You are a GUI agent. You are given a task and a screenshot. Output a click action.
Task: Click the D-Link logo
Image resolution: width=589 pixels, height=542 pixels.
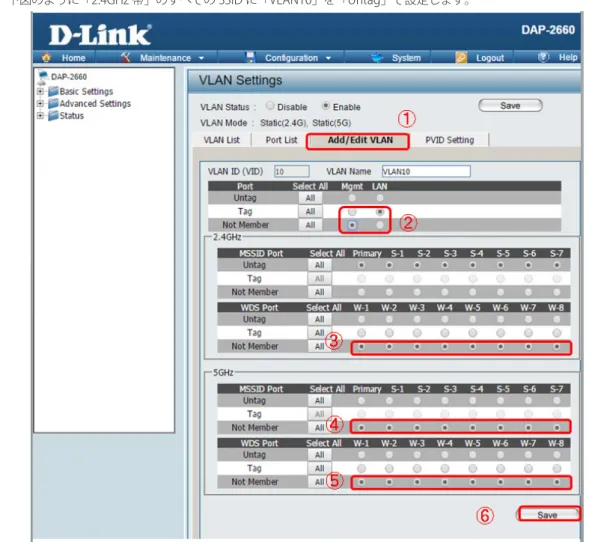coord(100,35)
